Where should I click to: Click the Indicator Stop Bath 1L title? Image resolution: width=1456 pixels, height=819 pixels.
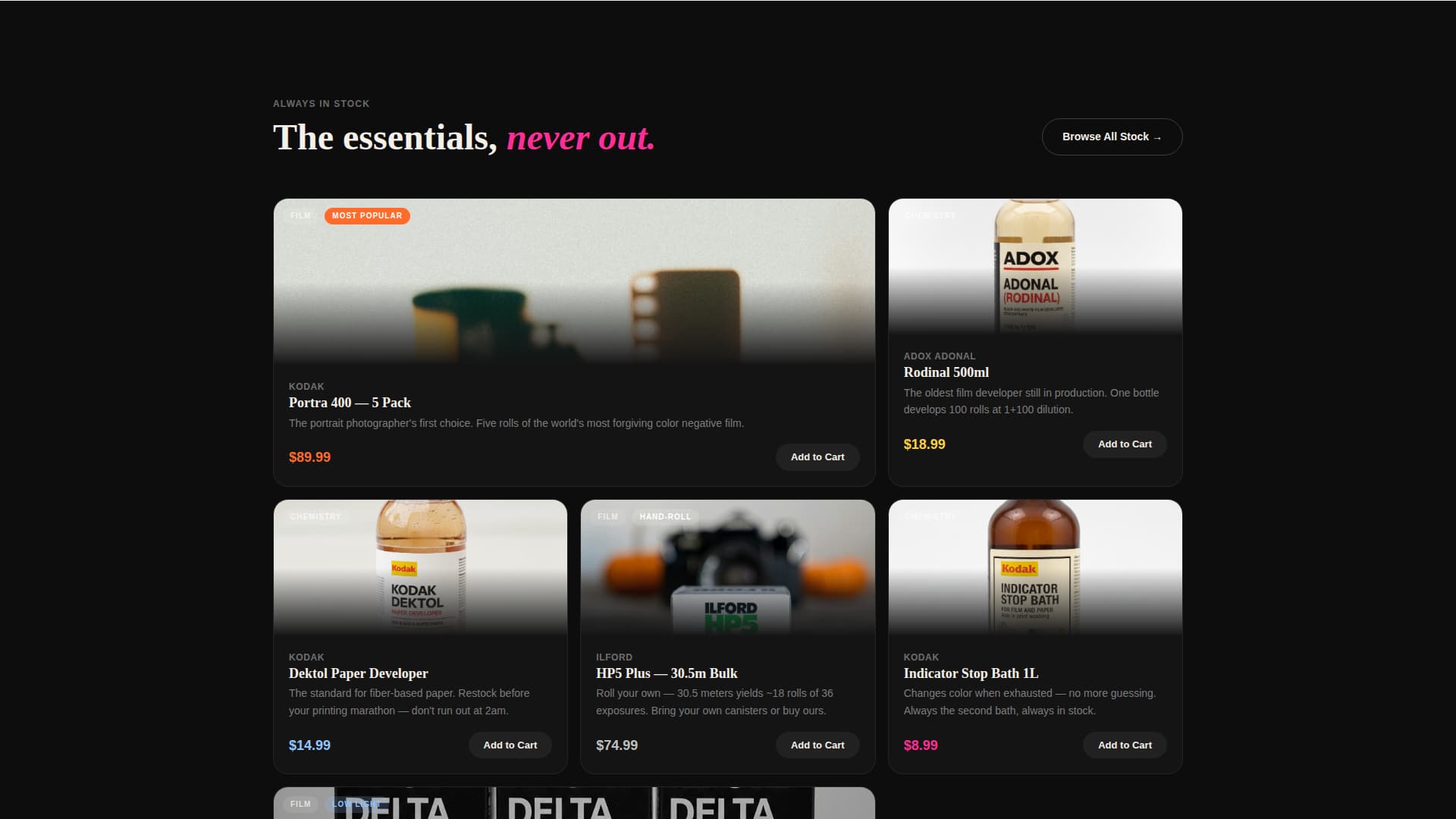point(971,673)
